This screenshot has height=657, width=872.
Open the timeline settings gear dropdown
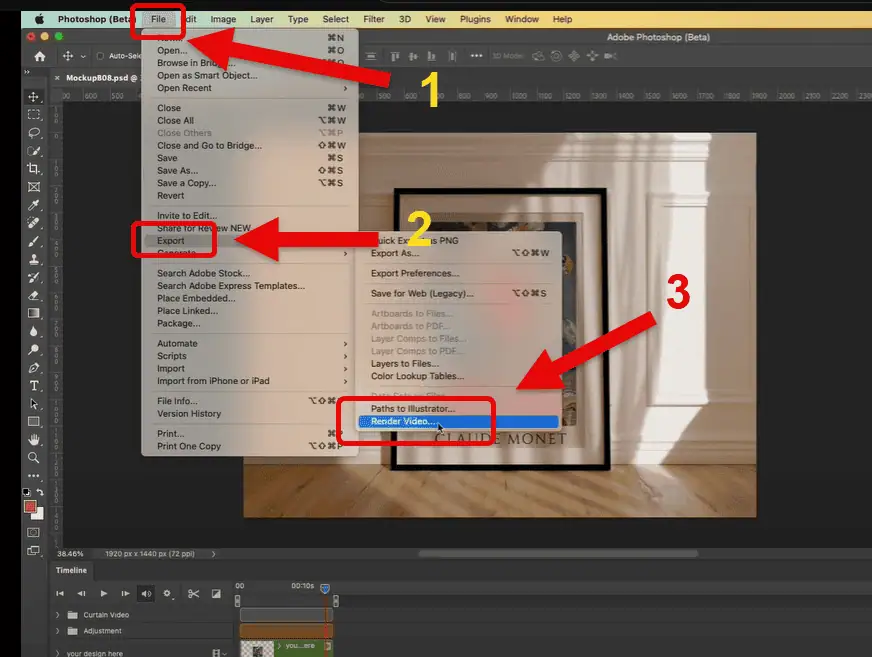point(167,593)
